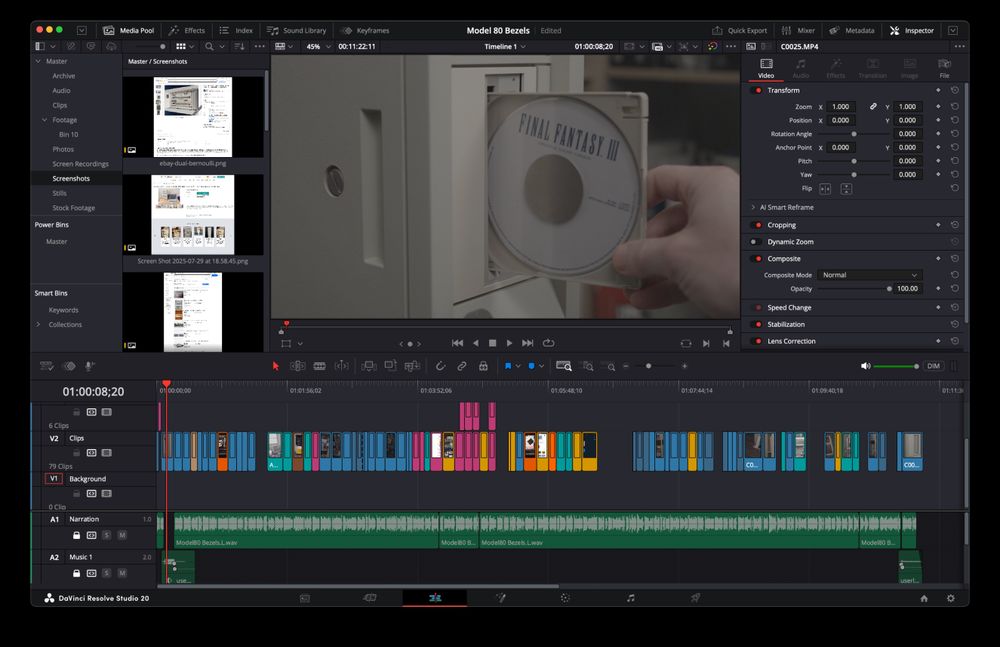The width and height of the screenshot is (1000, 647).
Task: Play the timeline forward
Action: 510,343
